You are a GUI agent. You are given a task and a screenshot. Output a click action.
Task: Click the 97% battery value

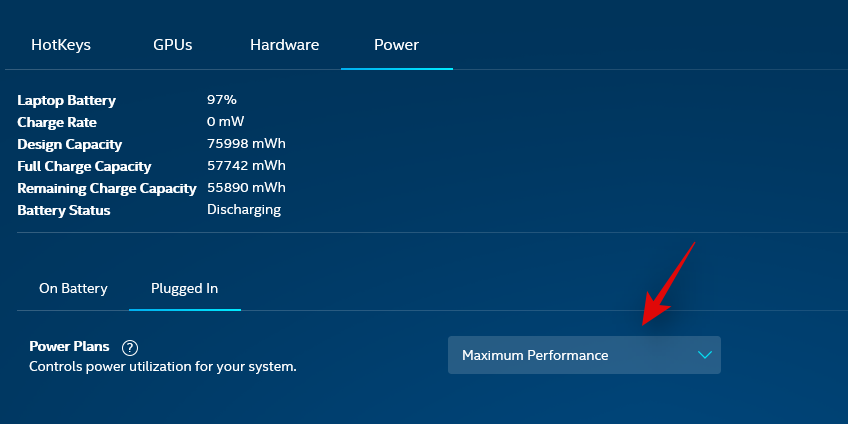click(x=221, y=100)
